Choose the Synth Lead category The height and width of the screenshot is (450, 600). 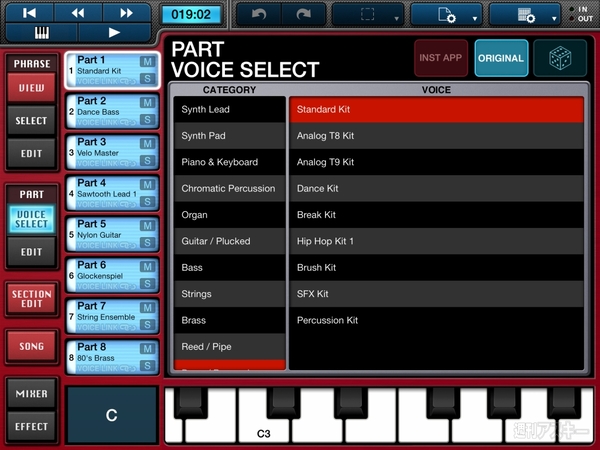point(230,109)
